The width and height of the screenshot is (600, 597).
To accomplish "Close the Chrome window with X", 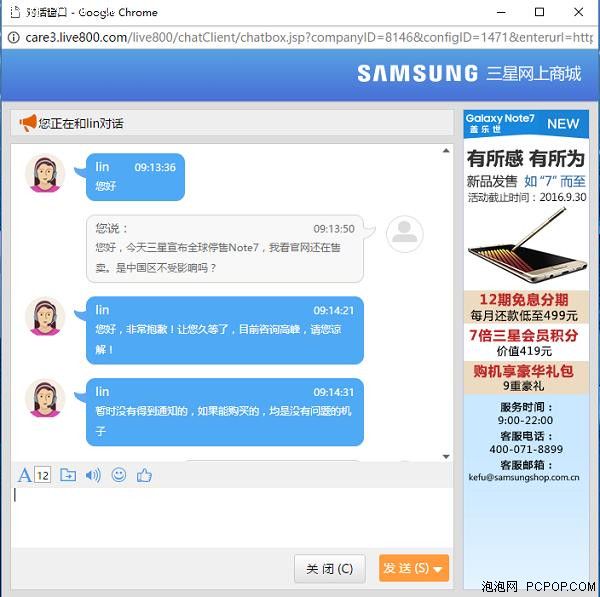I will click(579, 13).
